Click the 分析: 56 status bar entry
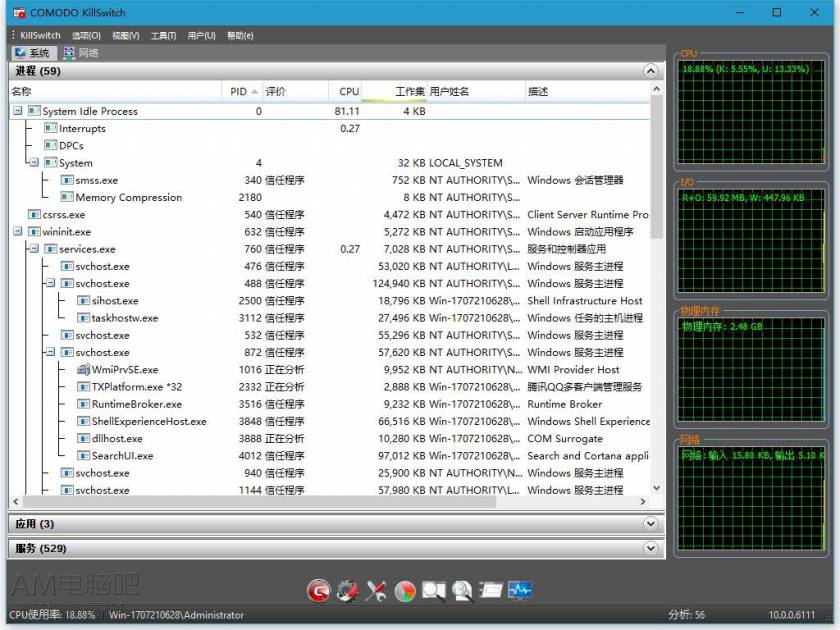The width and height of the screenshot is (840, 630). pos(686,614)
